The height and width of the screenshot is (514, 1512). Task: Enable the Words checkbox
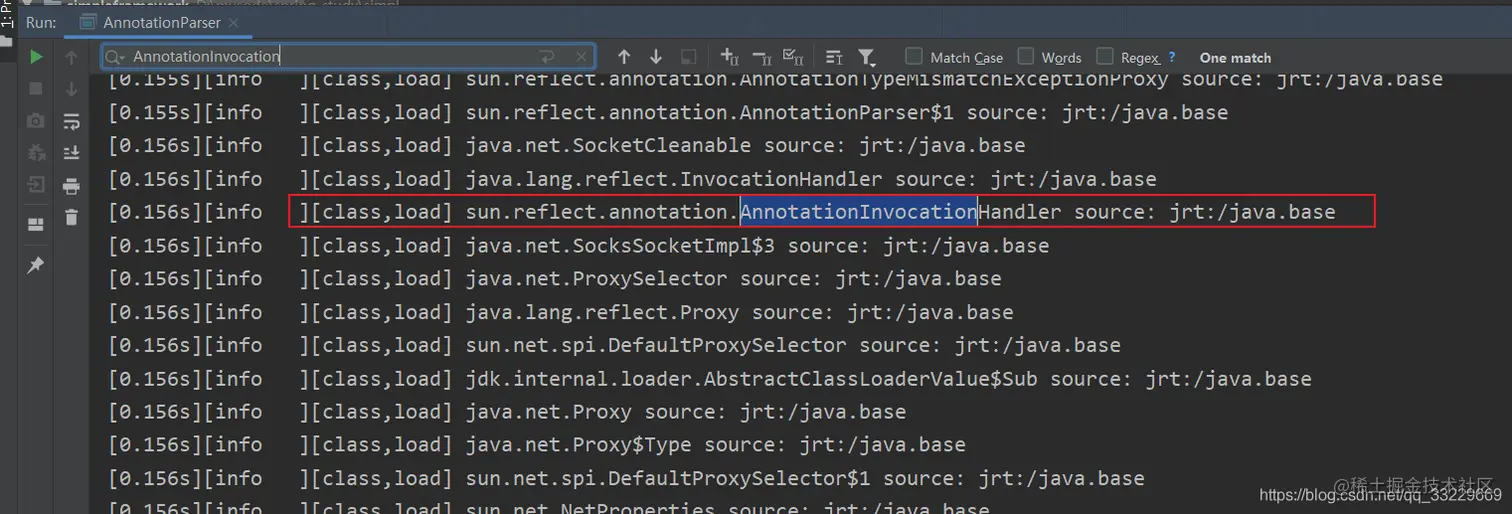pos(1026,56)
